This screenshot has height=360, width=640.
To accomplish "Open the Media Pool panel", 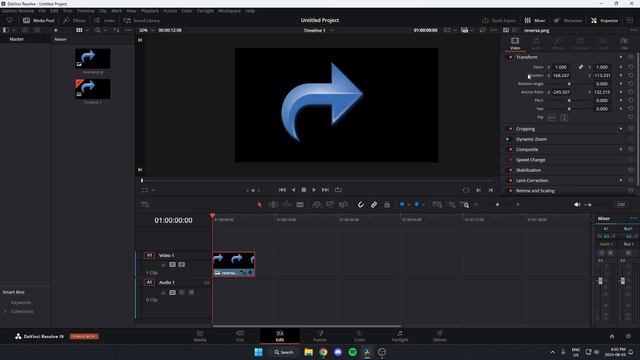I will [38, 20].
